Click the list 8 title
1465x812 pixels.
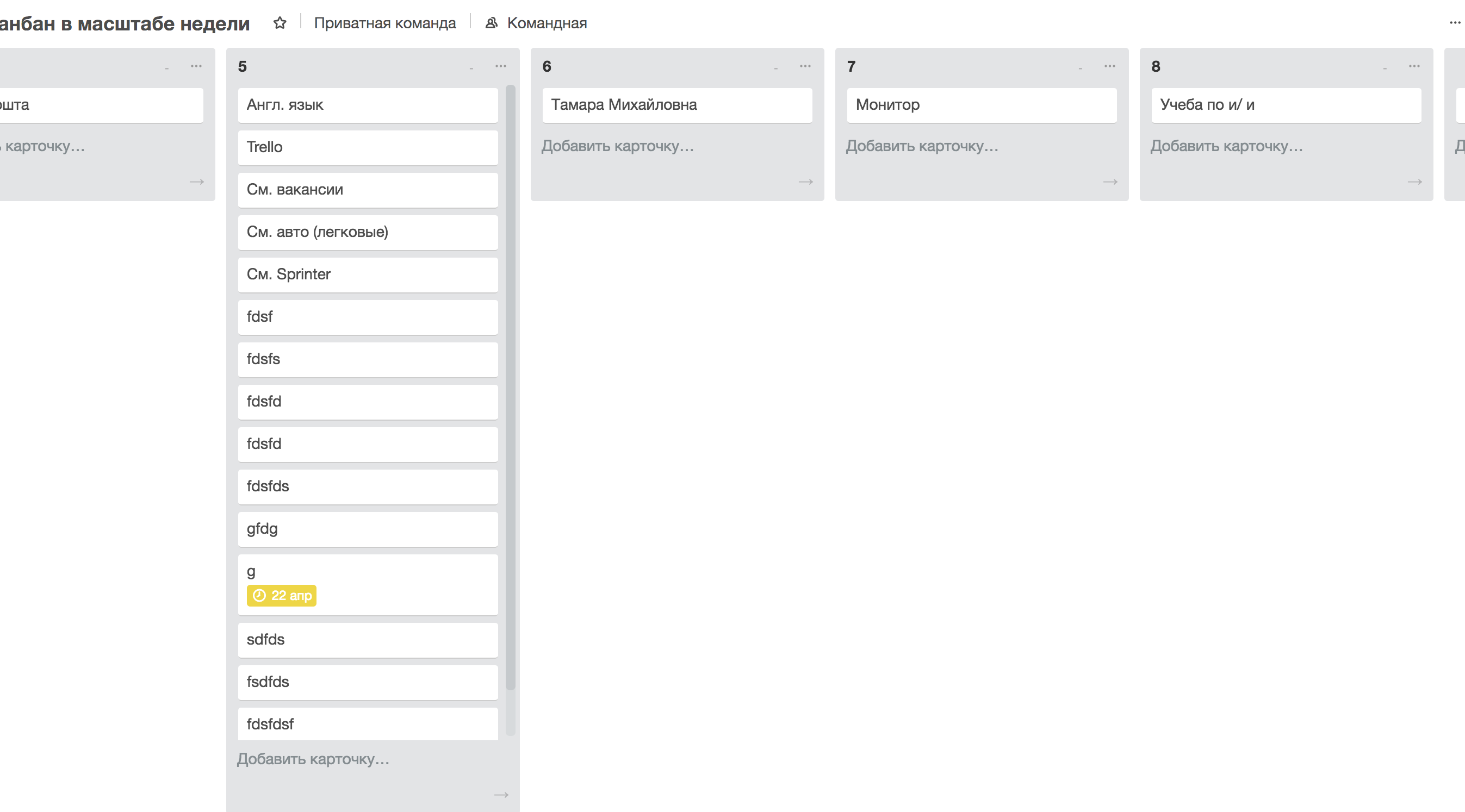coord(1156,66)
